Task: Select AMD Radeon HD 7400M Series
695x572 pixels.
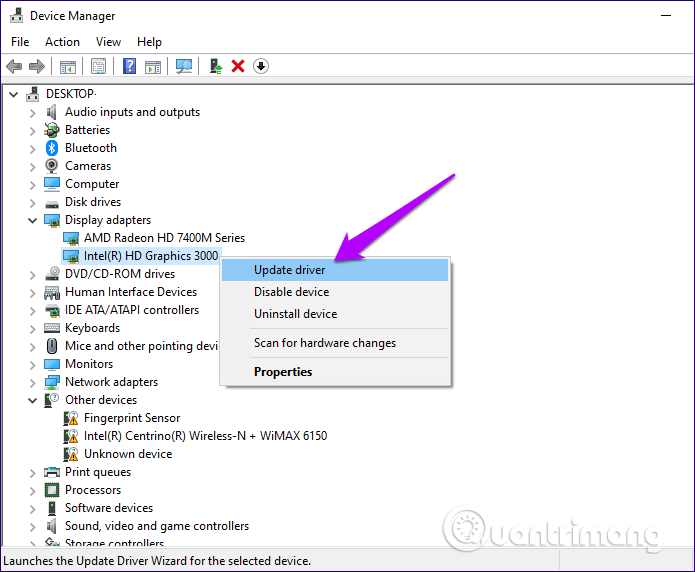Action: (164, 238)
